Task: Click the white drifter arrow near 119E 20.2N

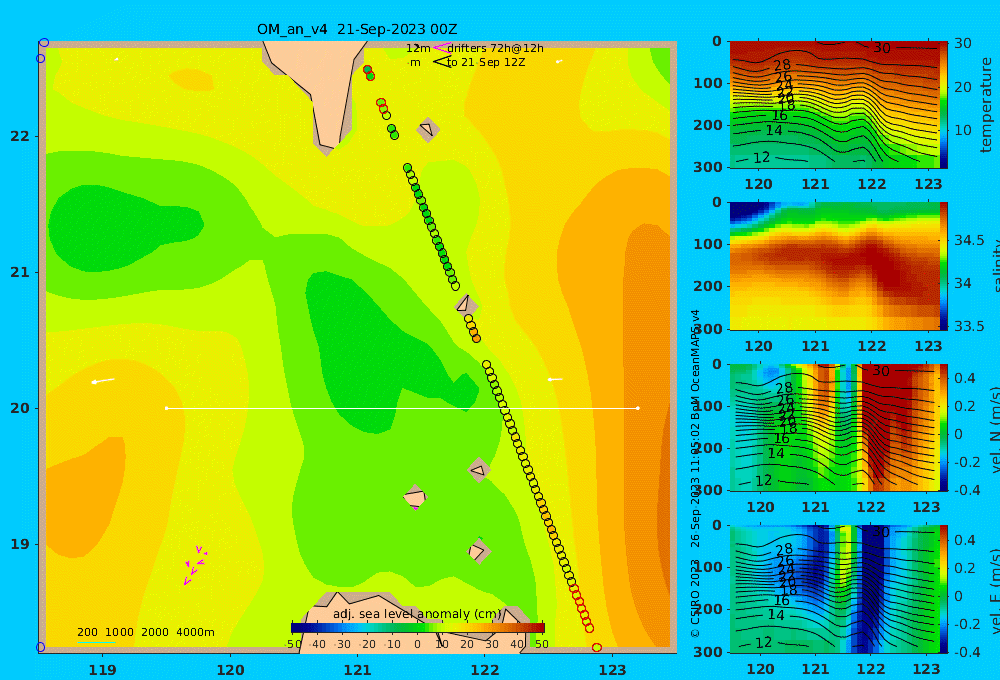Action: coord(103,381)
